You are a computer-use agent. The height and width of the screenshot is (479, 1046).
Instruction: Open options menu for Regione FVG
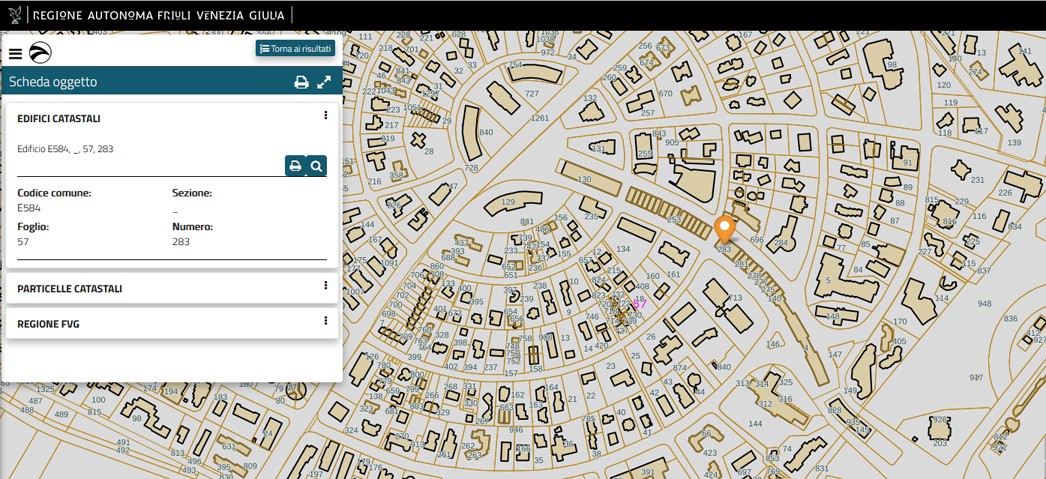[326, 321]
